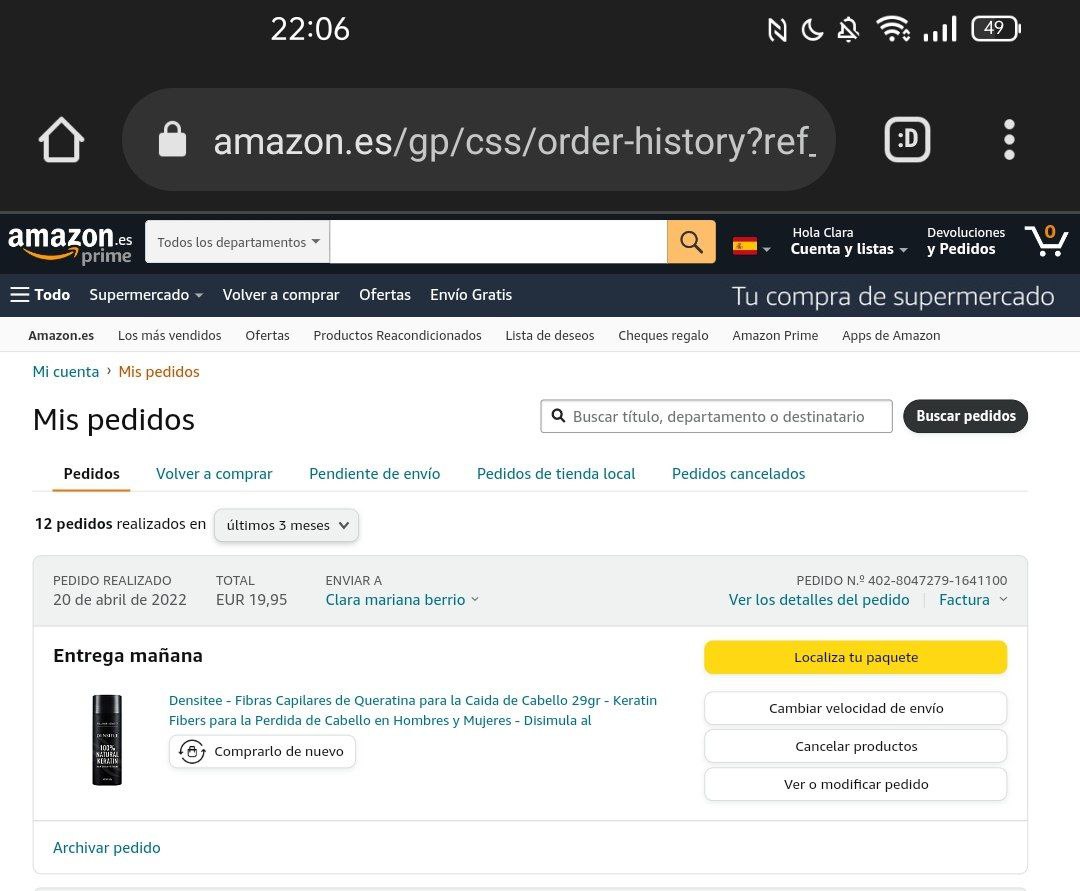1080x891 pixels.
Task: Click the Archivar pedido link
Action: 107,848
